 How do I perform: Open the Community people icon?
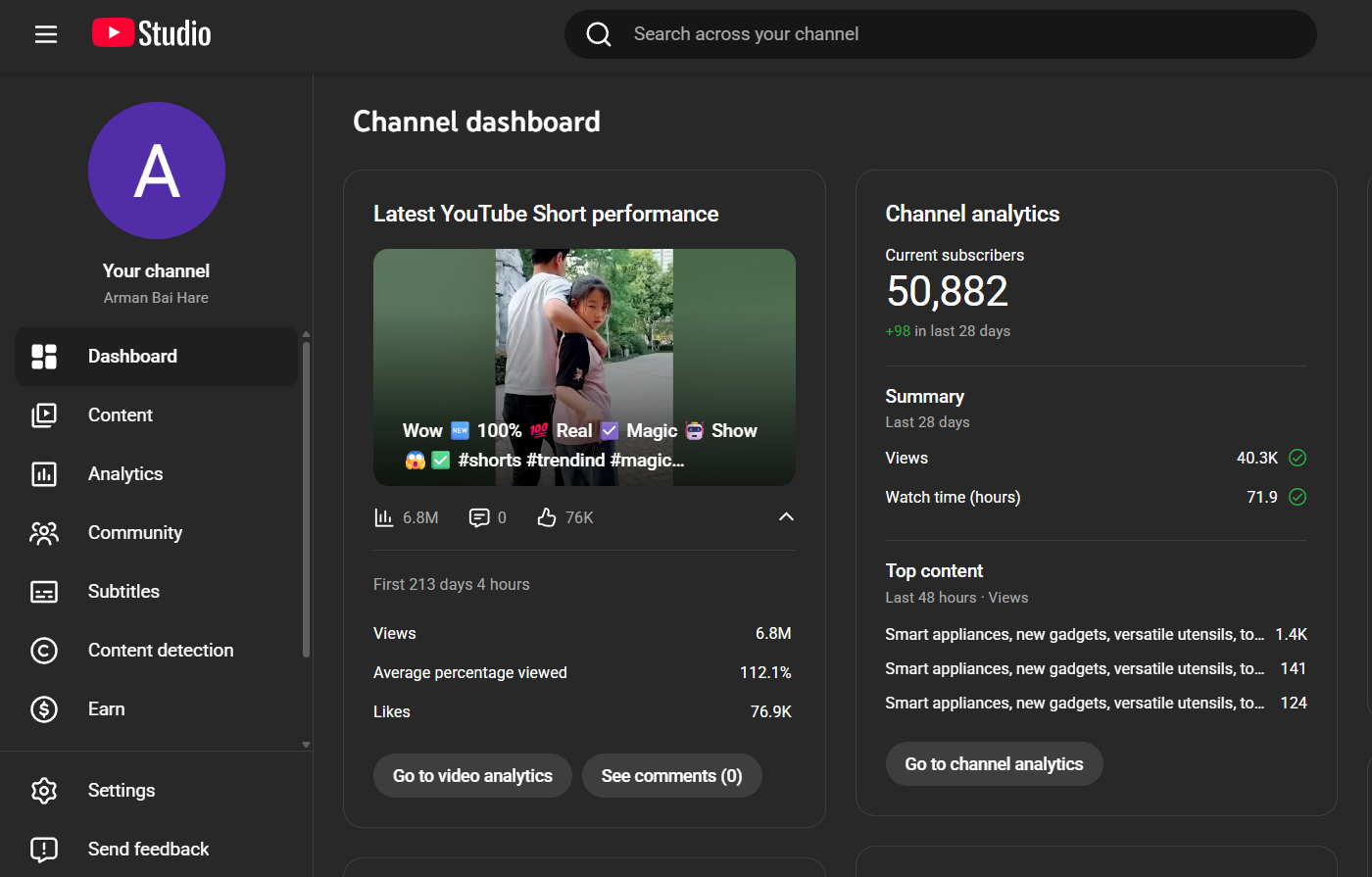click(x=44, y=533)
